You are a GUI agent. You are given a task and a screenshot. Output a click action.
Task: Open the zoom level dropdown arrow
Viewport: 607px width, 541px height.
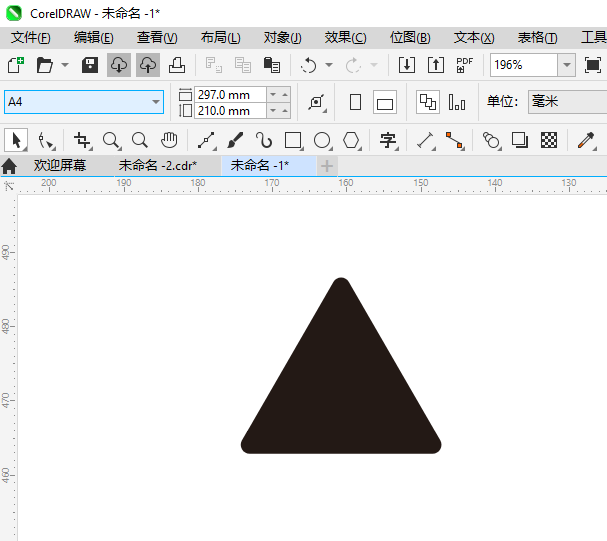coord(567,65)
